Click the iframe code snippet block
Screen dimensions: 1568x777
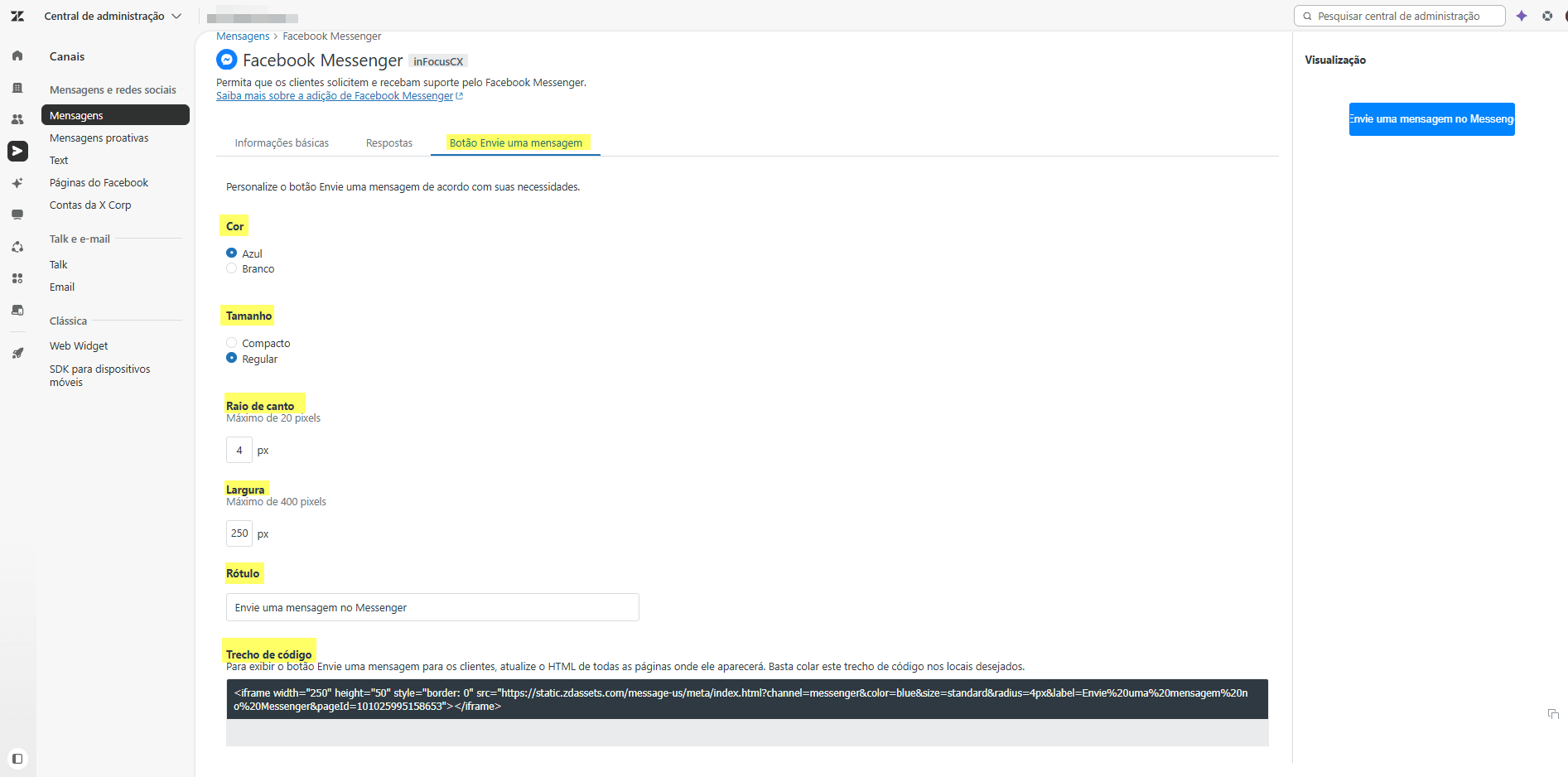pyautogui.click(x=747, y=699)
